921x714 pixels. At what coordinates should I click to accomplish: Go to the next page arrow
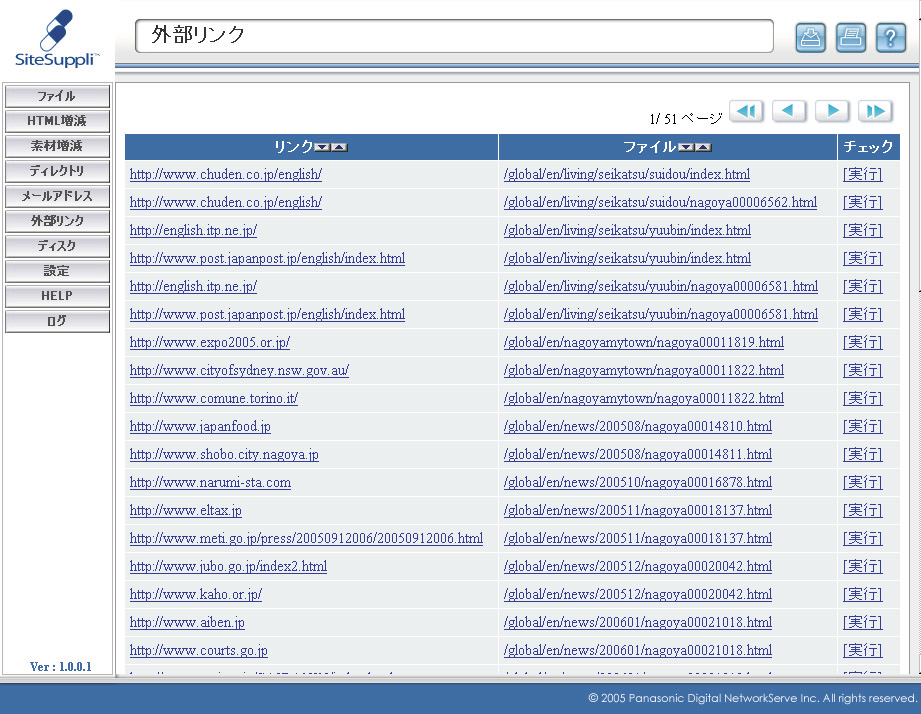(832, 111)
